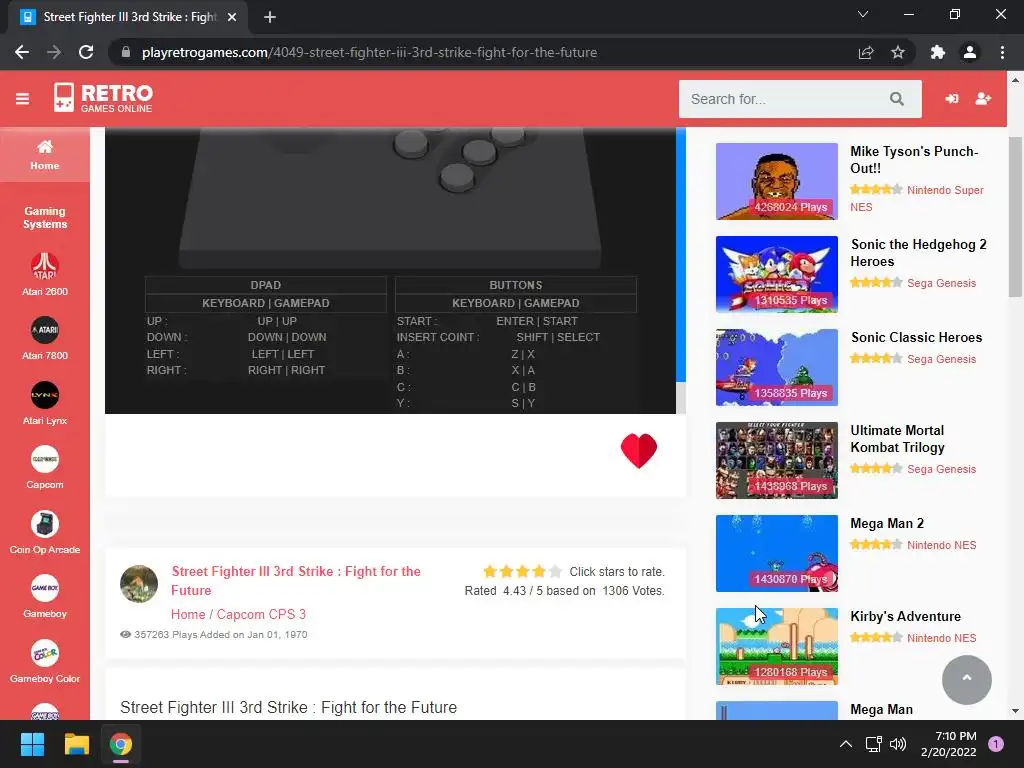Click the Kirby's Adventure thumbnail
This screenshot has height=768, width=1024.
tap(776, 647)
